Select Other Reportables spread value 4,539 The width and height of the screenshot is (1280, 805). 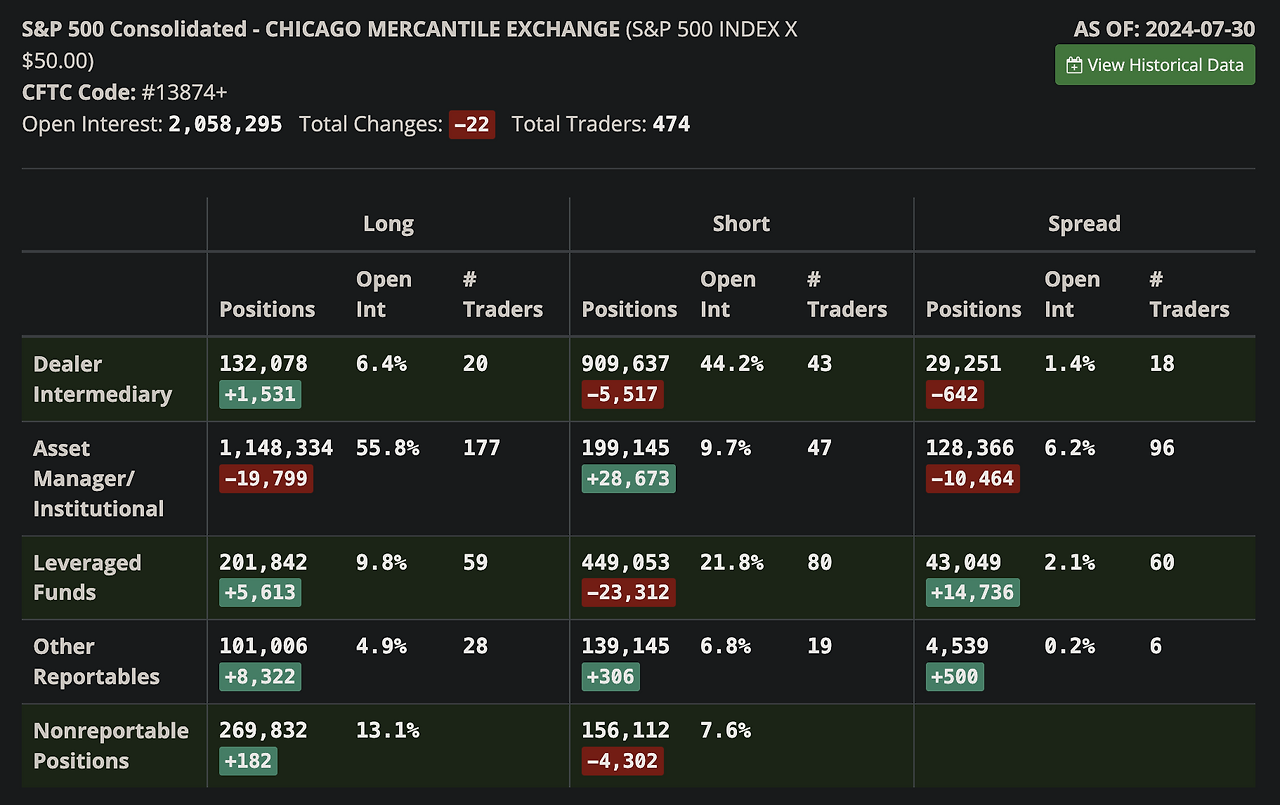coord(957,646)
